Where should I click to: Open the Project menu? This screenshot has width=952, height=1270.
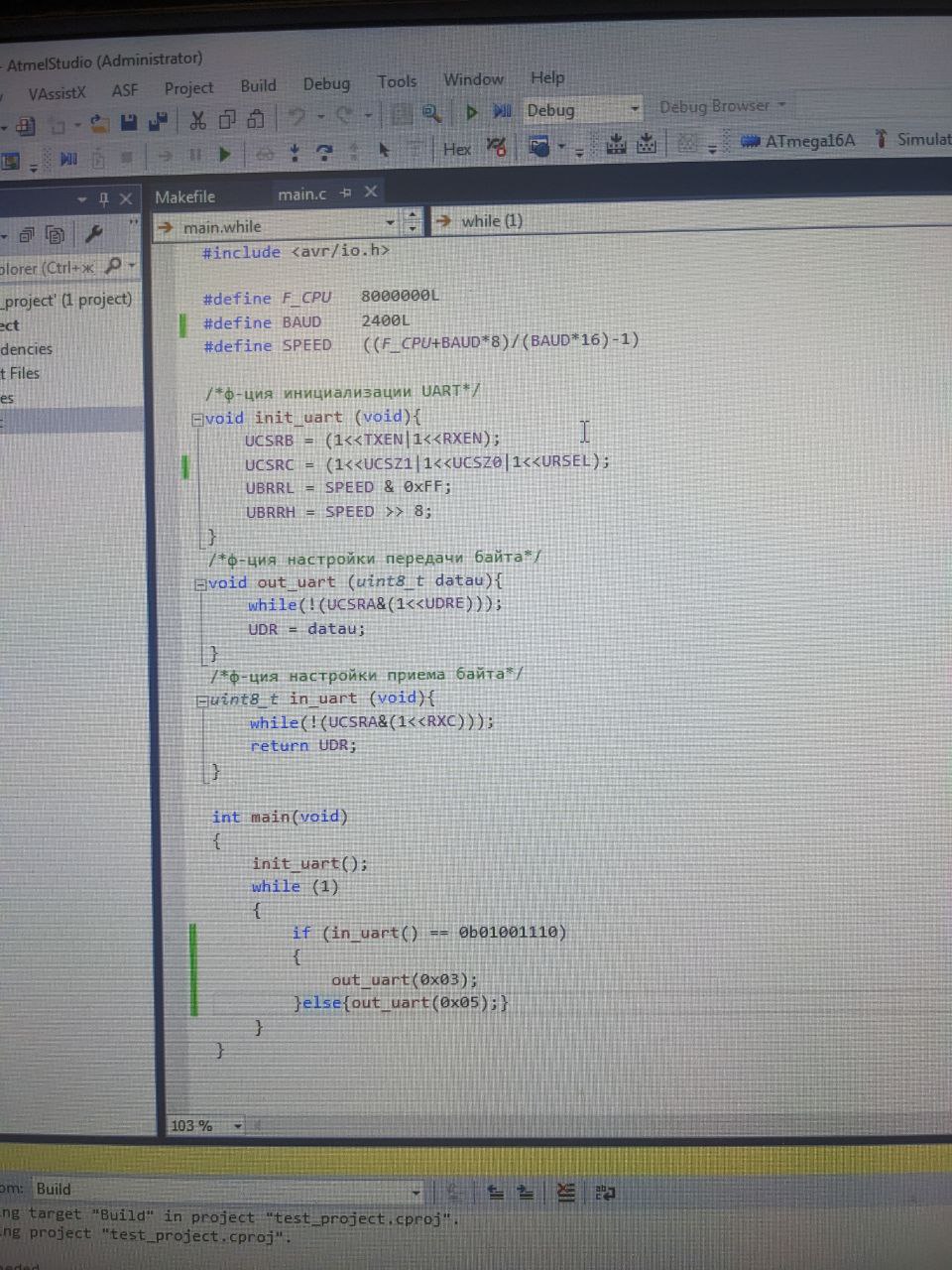pyautogui.click(x=188, y=88)
